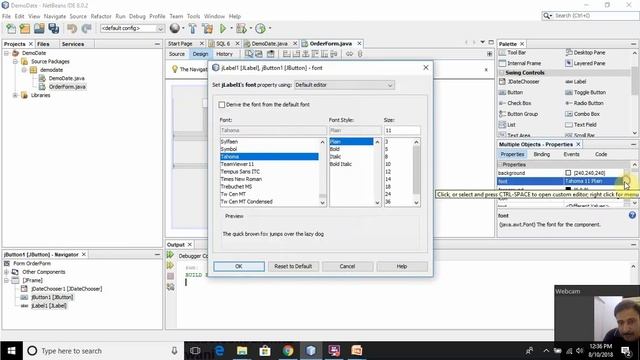
Task: Click the Undo toolbar icon
Action: click(72, 28)
